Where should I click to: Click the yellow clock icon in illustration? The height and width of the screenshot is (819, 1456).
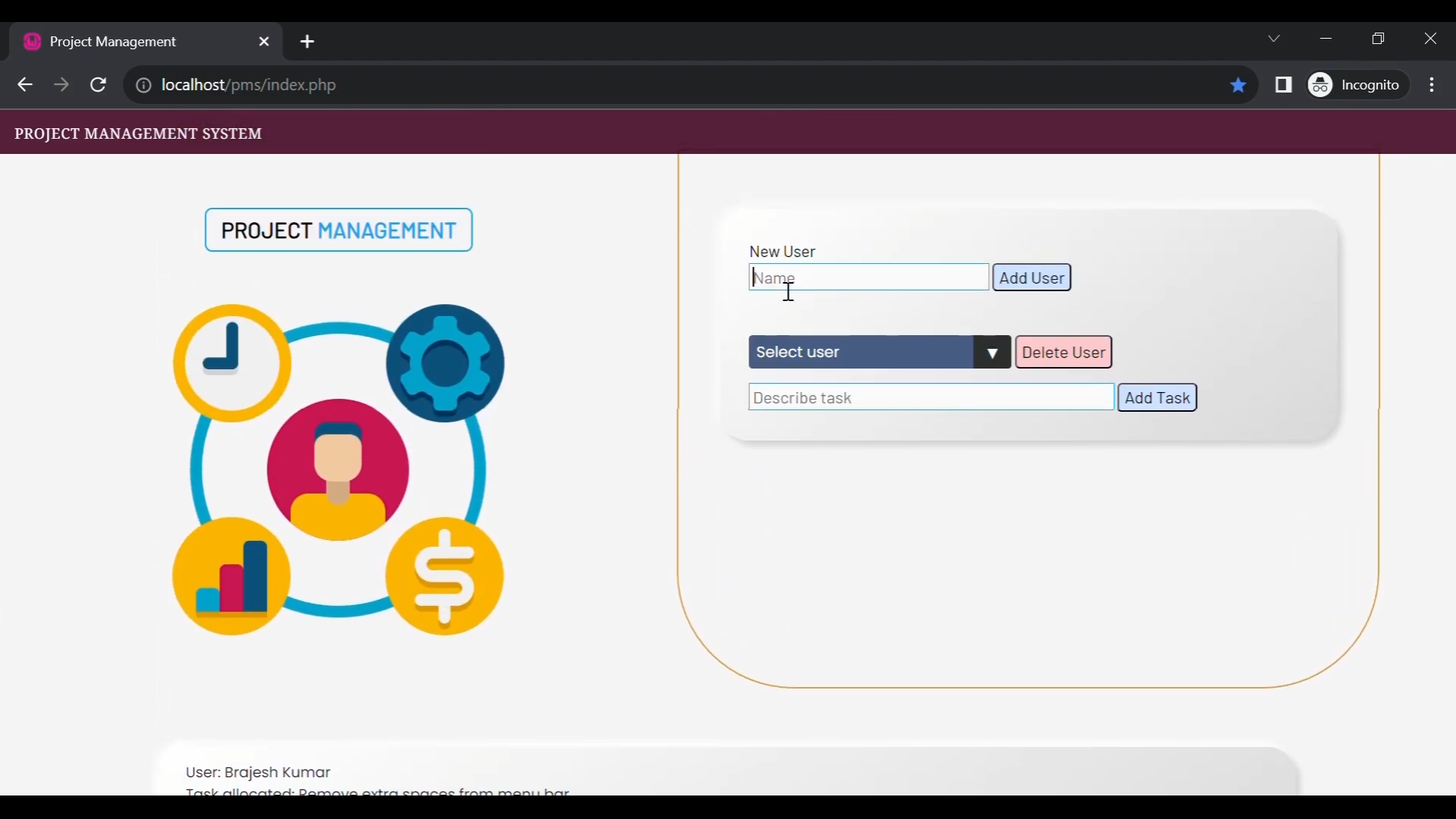[x=232, y=364]
